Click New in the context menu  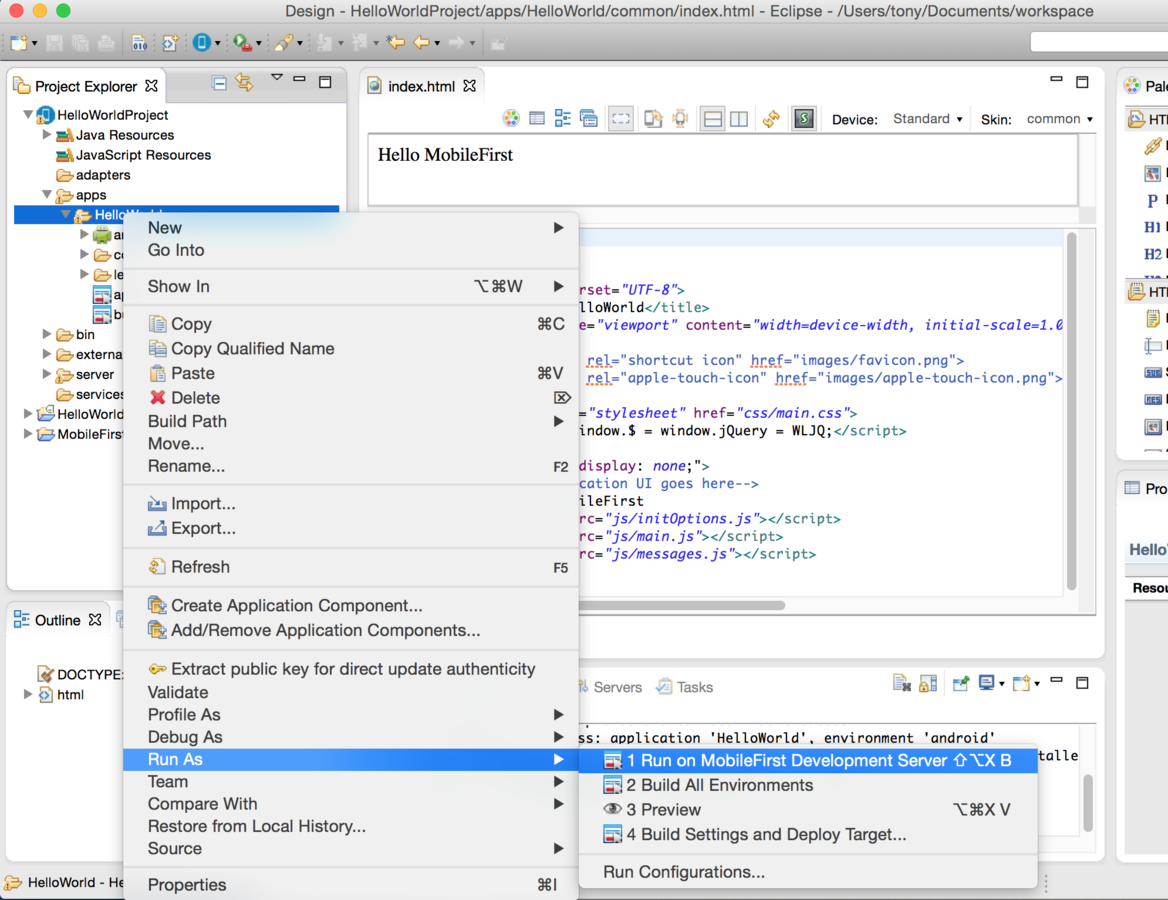coord(351,227)
